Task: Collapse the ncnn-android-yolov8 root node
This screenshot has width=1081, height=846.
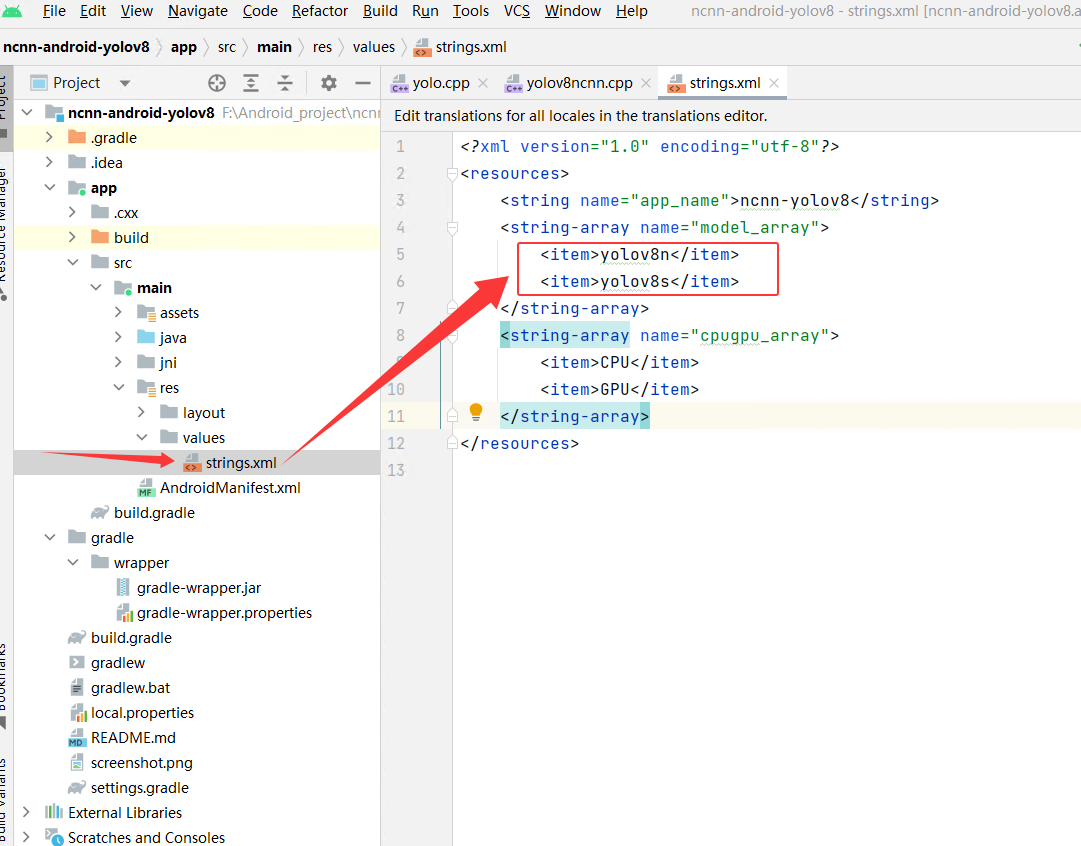Action: [x=27, y=112]
